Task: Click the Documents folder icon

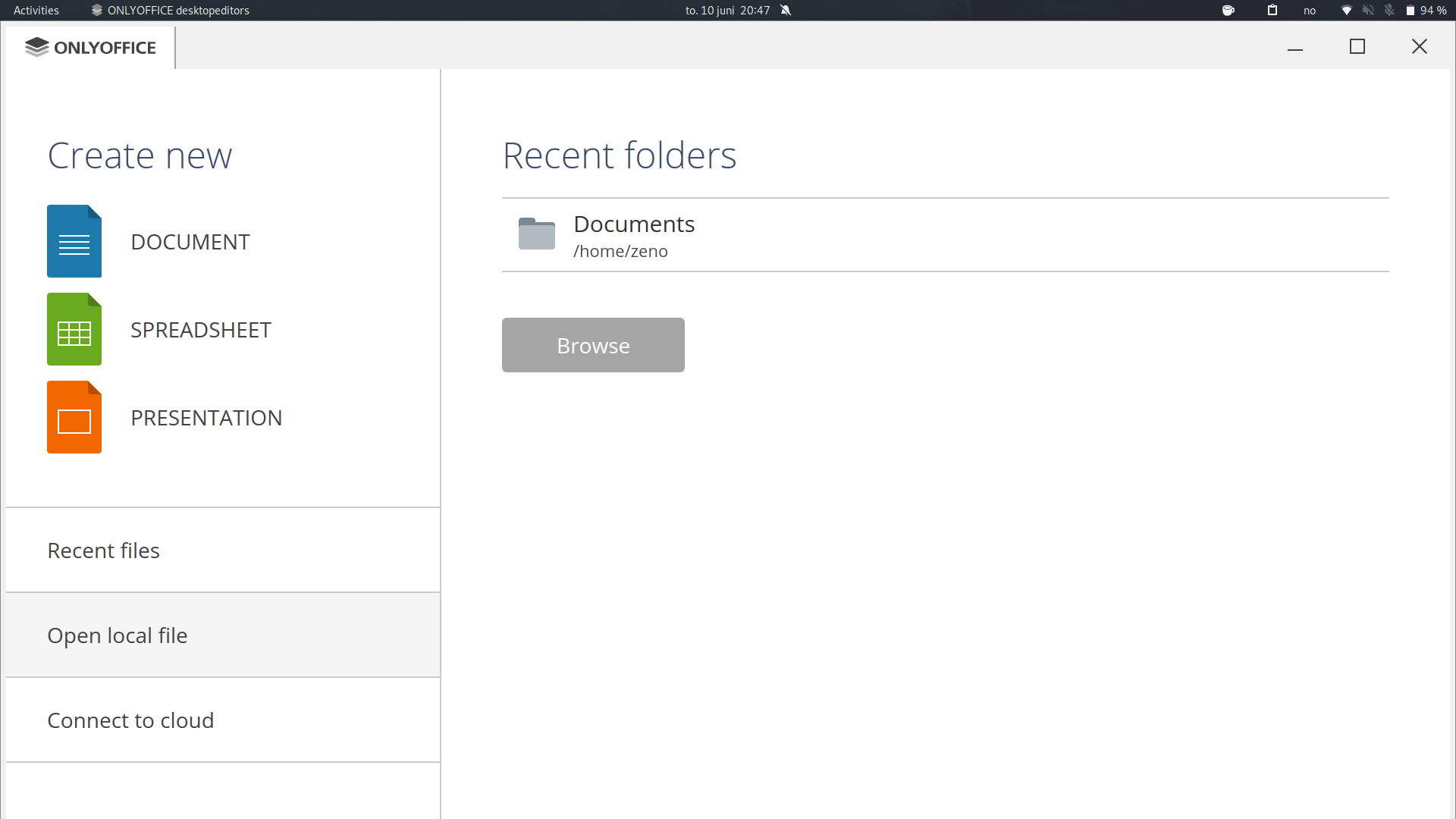Action: click(536, 234)
